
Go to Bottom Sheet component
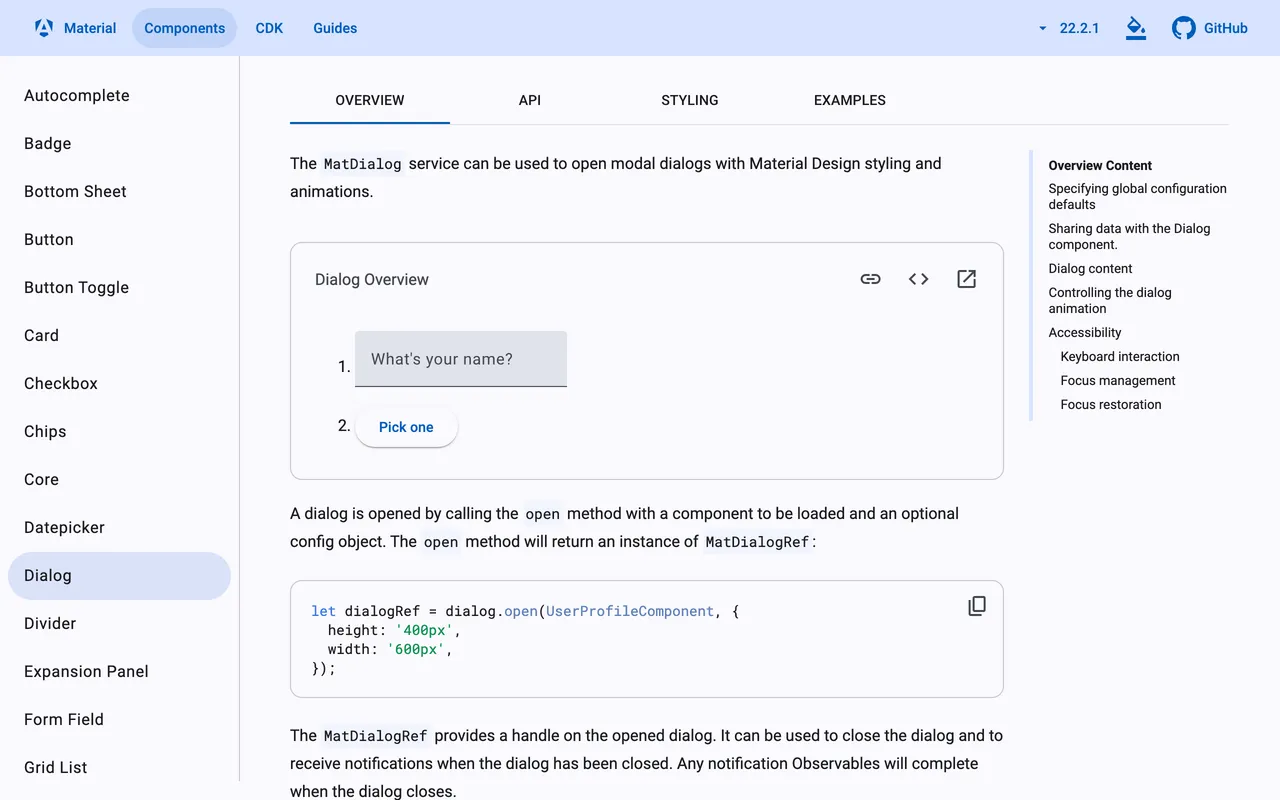point(119,192)
